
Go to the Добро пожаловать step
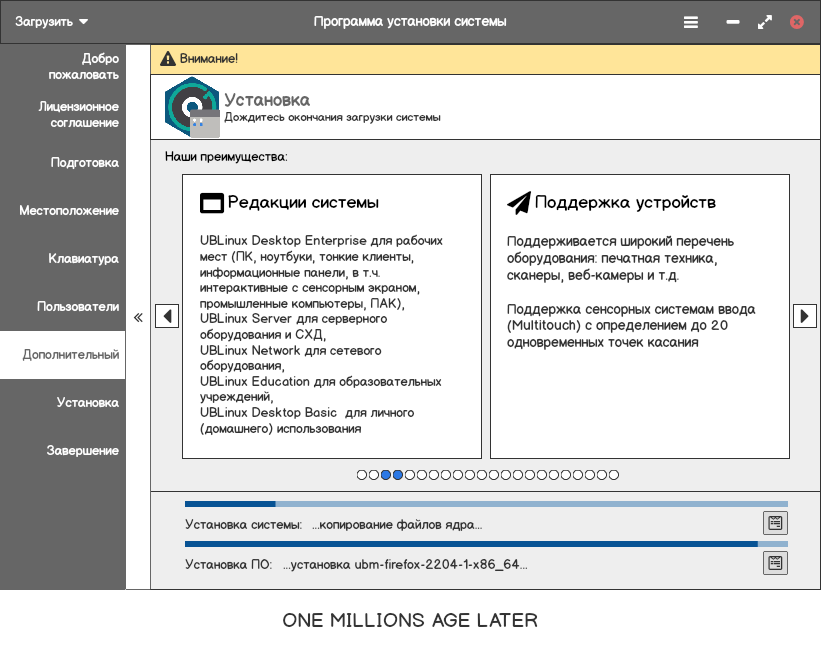tap(83, 66)
